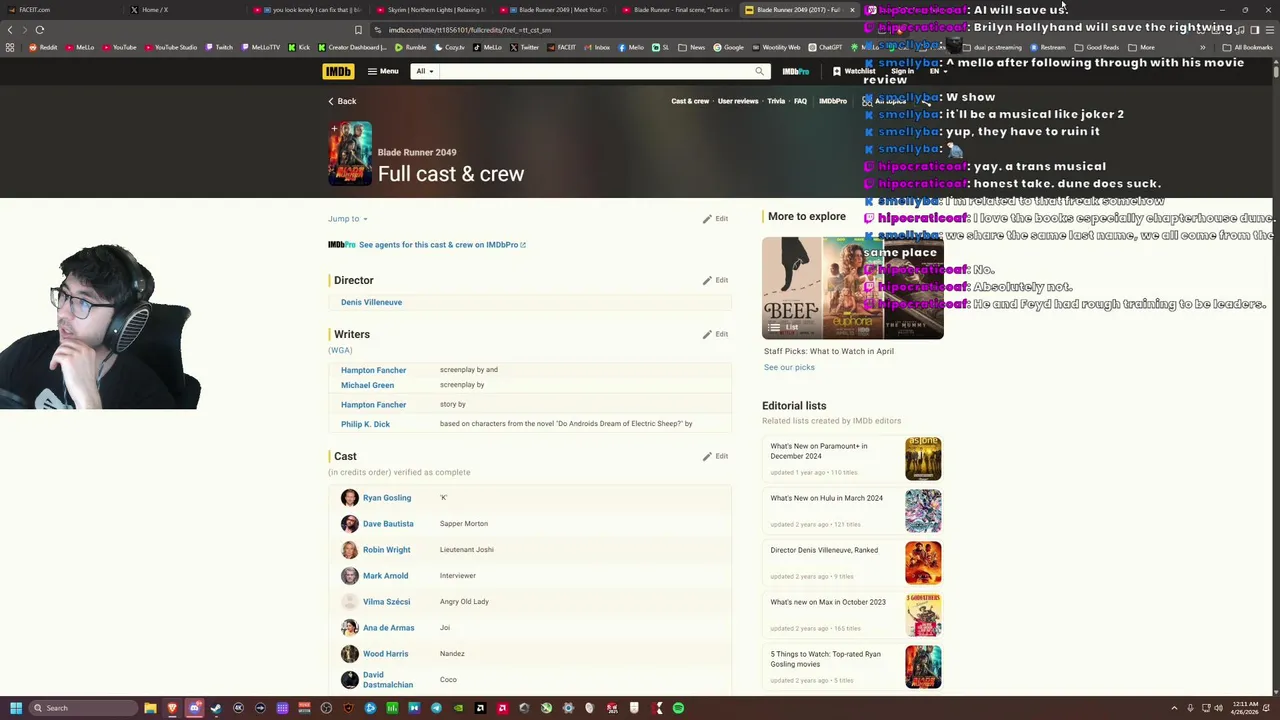See agents for this cast on IMDbPro

442,245
